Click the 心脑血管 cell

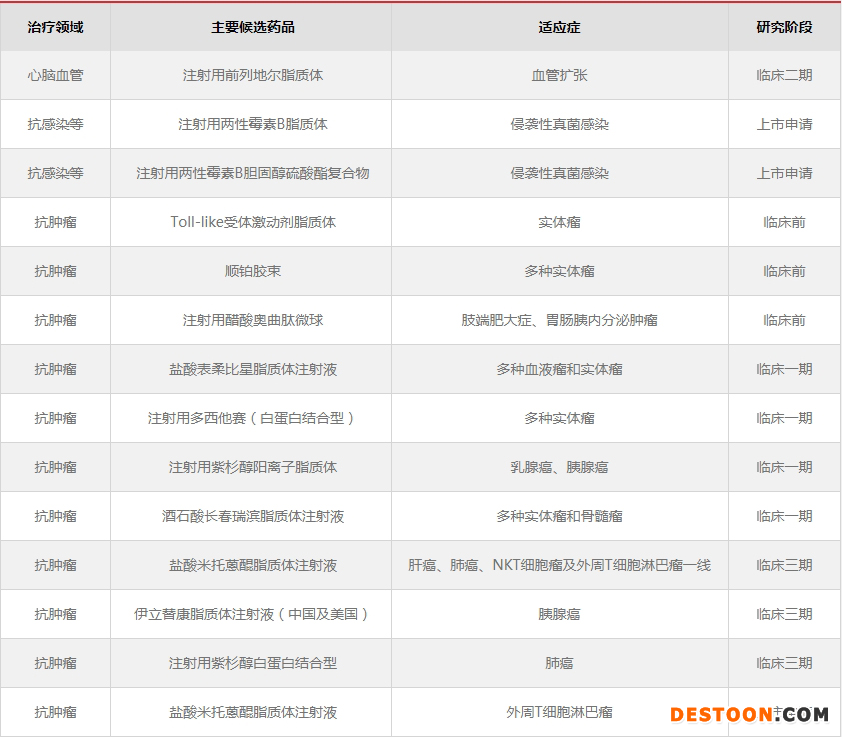tap(55, 75)
